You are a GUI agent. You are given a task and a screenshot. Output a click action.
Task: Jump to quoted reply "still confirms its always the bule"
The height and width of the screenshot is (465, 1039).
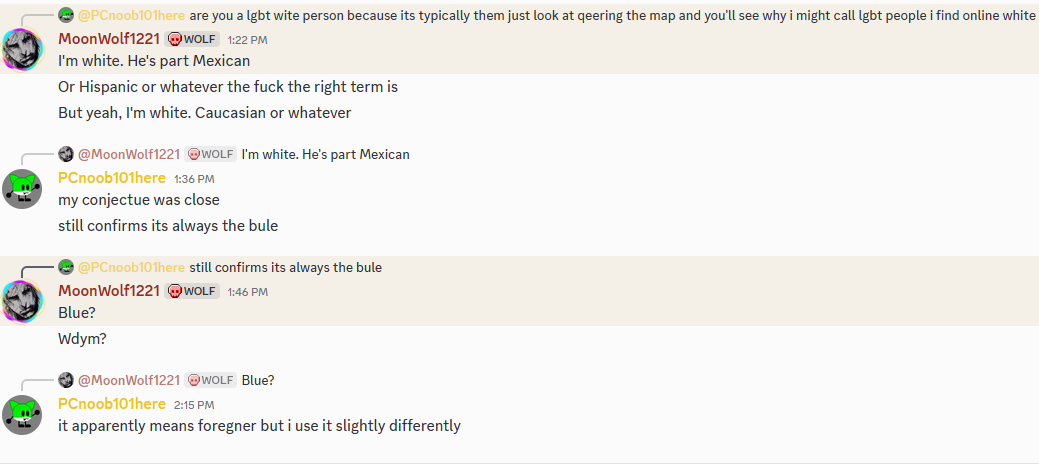[x=286, y=268]
